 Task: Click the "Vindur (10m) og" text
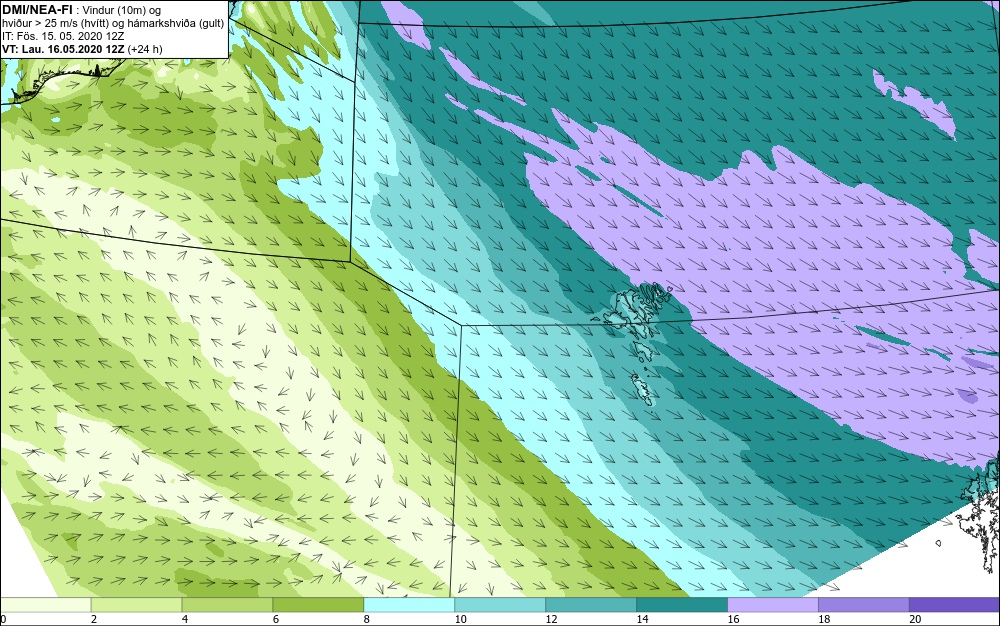click(122, 10)
